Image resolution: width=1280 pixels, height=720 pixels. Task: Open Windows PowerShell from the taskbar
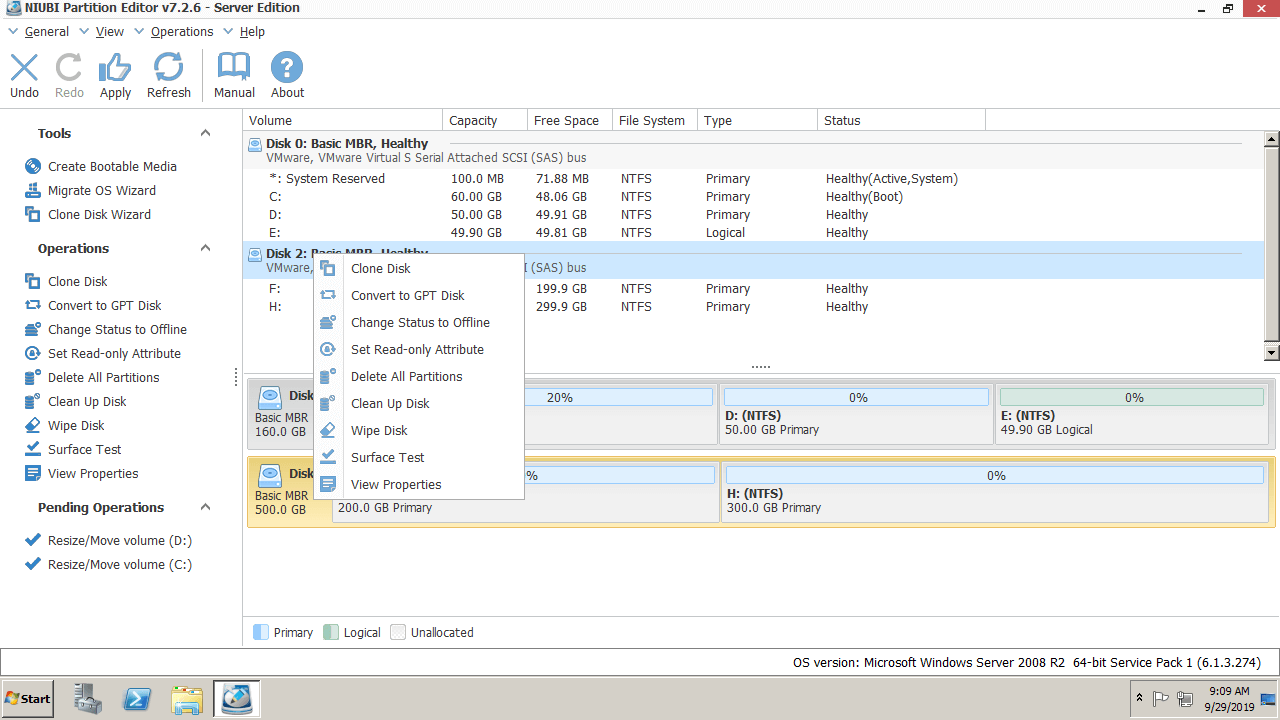click(x=137, y=699)
